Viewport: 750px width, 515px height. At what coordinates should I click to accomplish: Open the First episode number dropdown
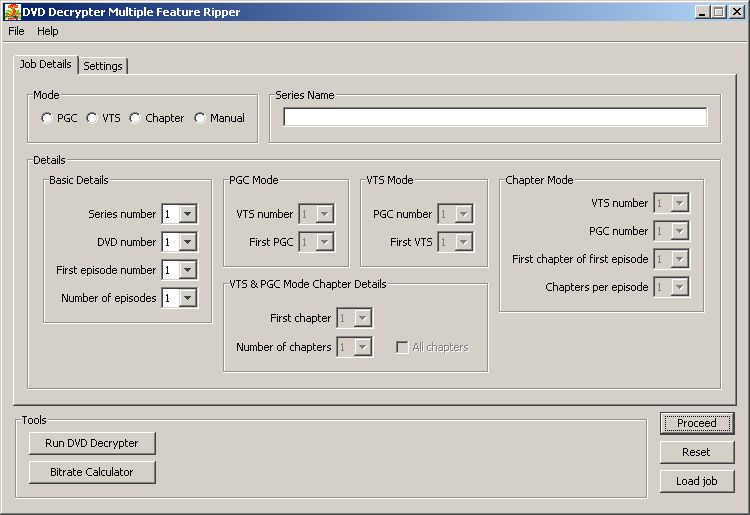pyautogui.click(x=188, y=270)
